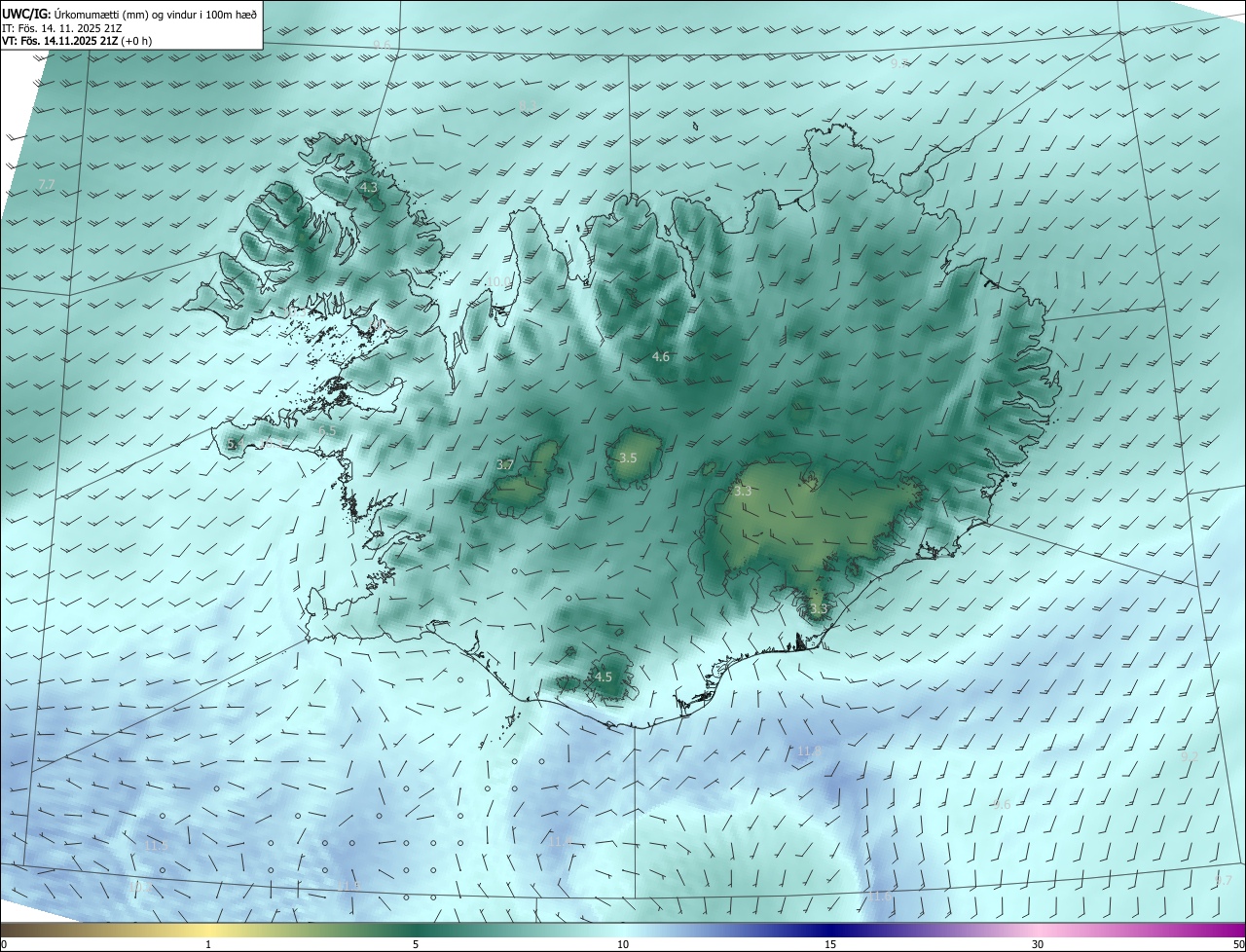Click the 6.5 value label on the western peninsula
Viewport: 1246px width, 952px height.
tap(327, 430)
